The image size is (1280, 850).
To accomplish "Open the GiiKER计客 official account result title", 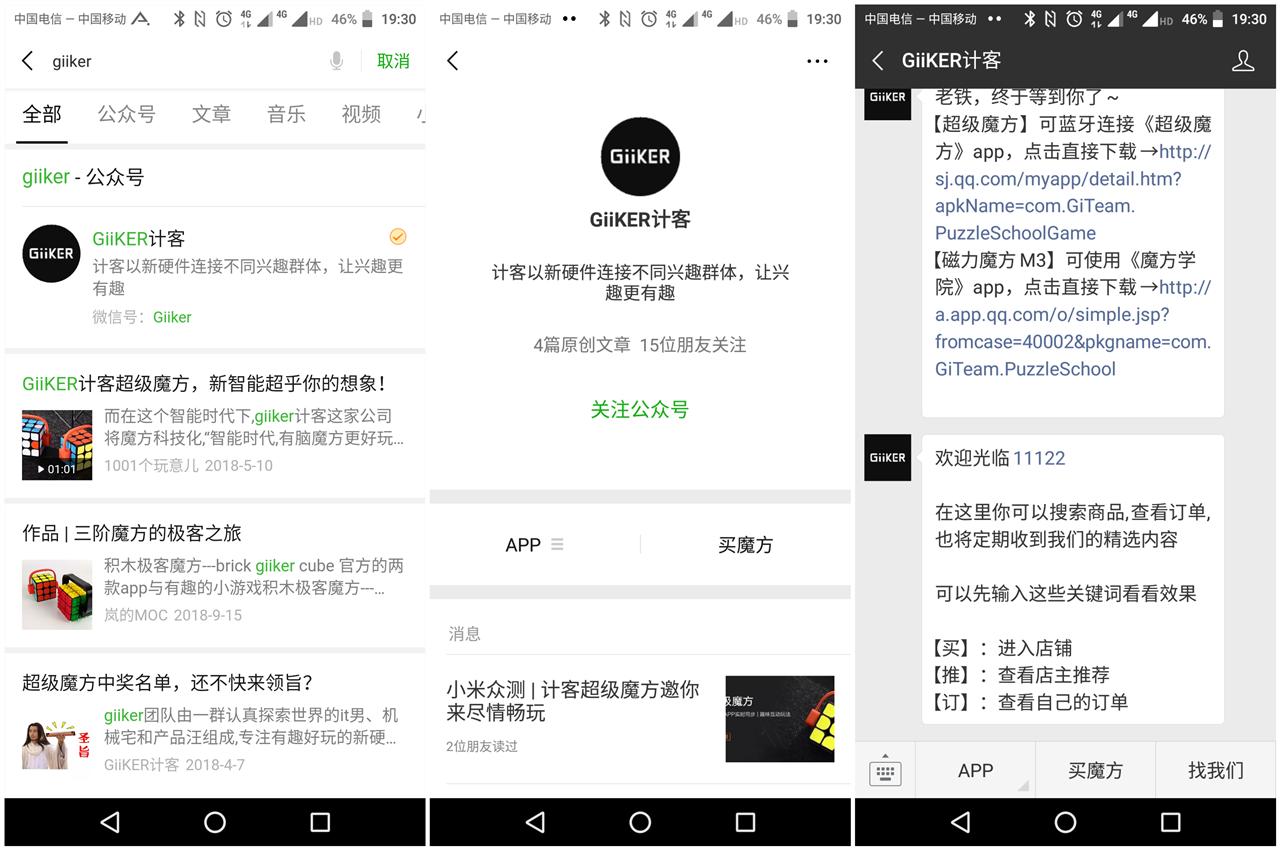I will [139, 239].
